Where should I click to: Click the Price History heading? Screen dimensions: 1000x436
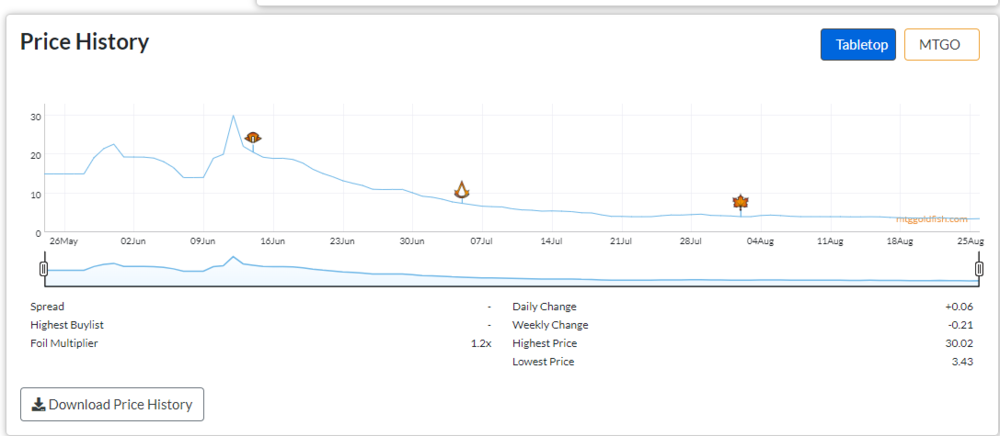click(x=85, y=42)
